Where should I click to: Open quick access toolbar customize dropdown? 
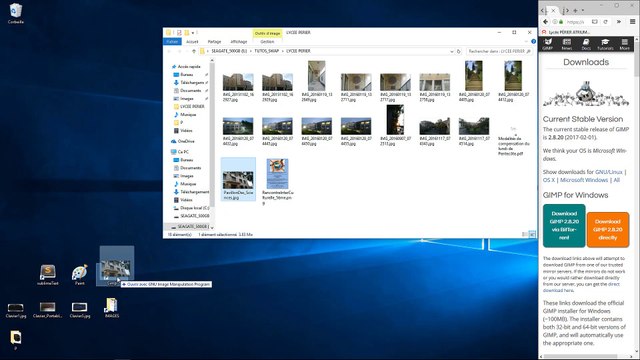pyautogui.click(x=193, y=33)
